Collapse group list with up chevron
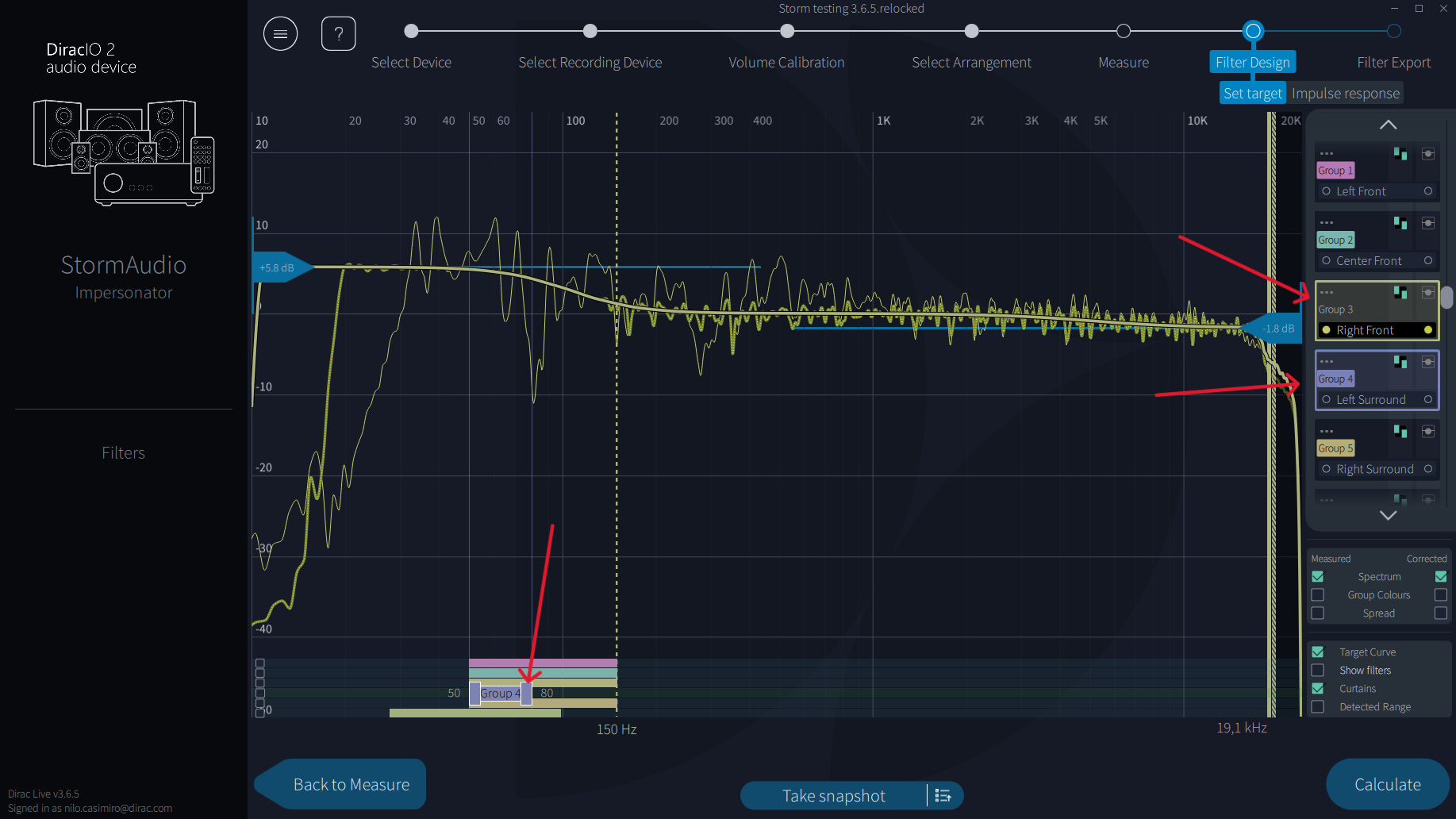 (1388, 125)
